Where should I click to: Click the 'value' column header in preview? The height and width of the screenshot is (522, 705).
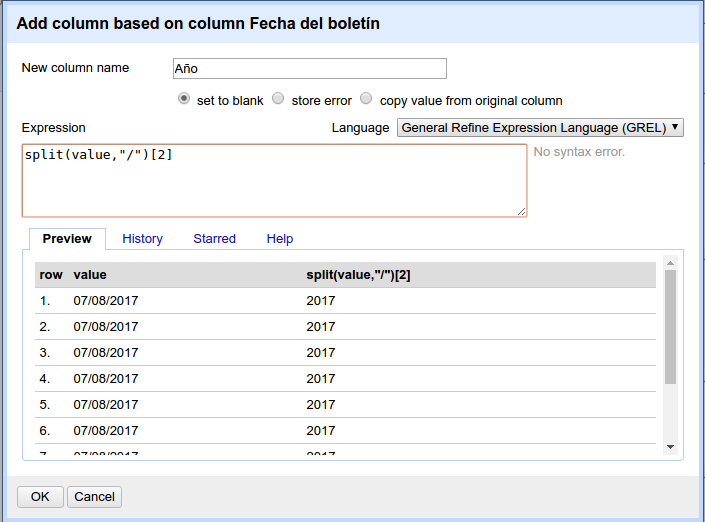click(x=90, y=275)
